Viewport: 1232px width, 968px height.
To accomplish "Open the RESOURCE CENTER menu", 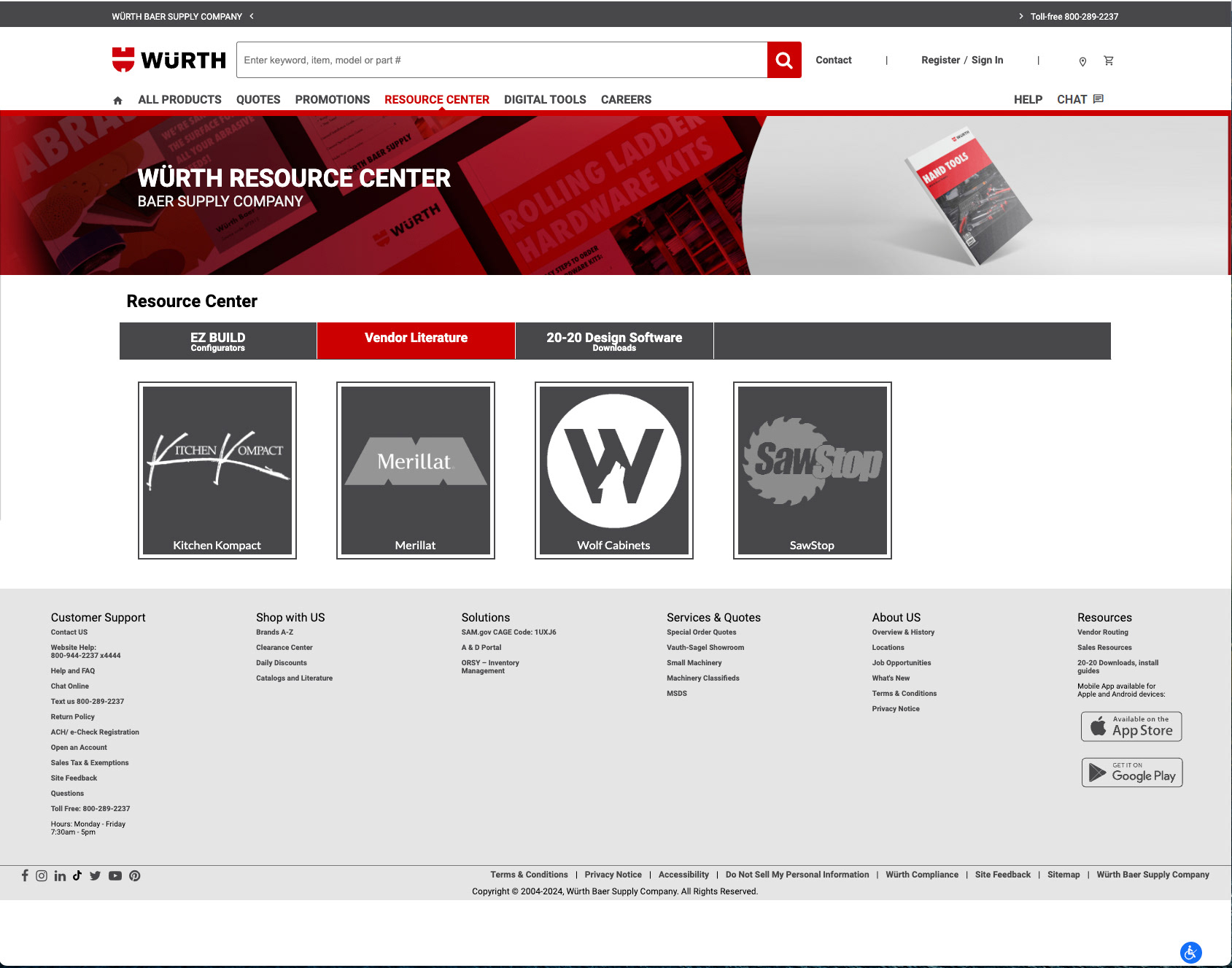I will tap(437, 99).
